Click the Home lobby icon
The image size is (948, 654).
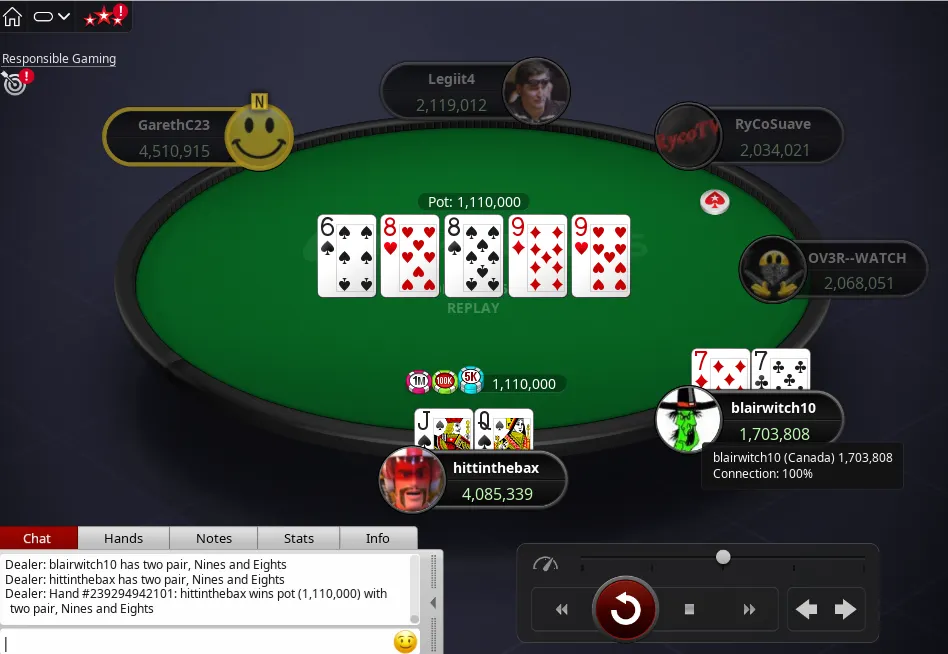[12, 17]
